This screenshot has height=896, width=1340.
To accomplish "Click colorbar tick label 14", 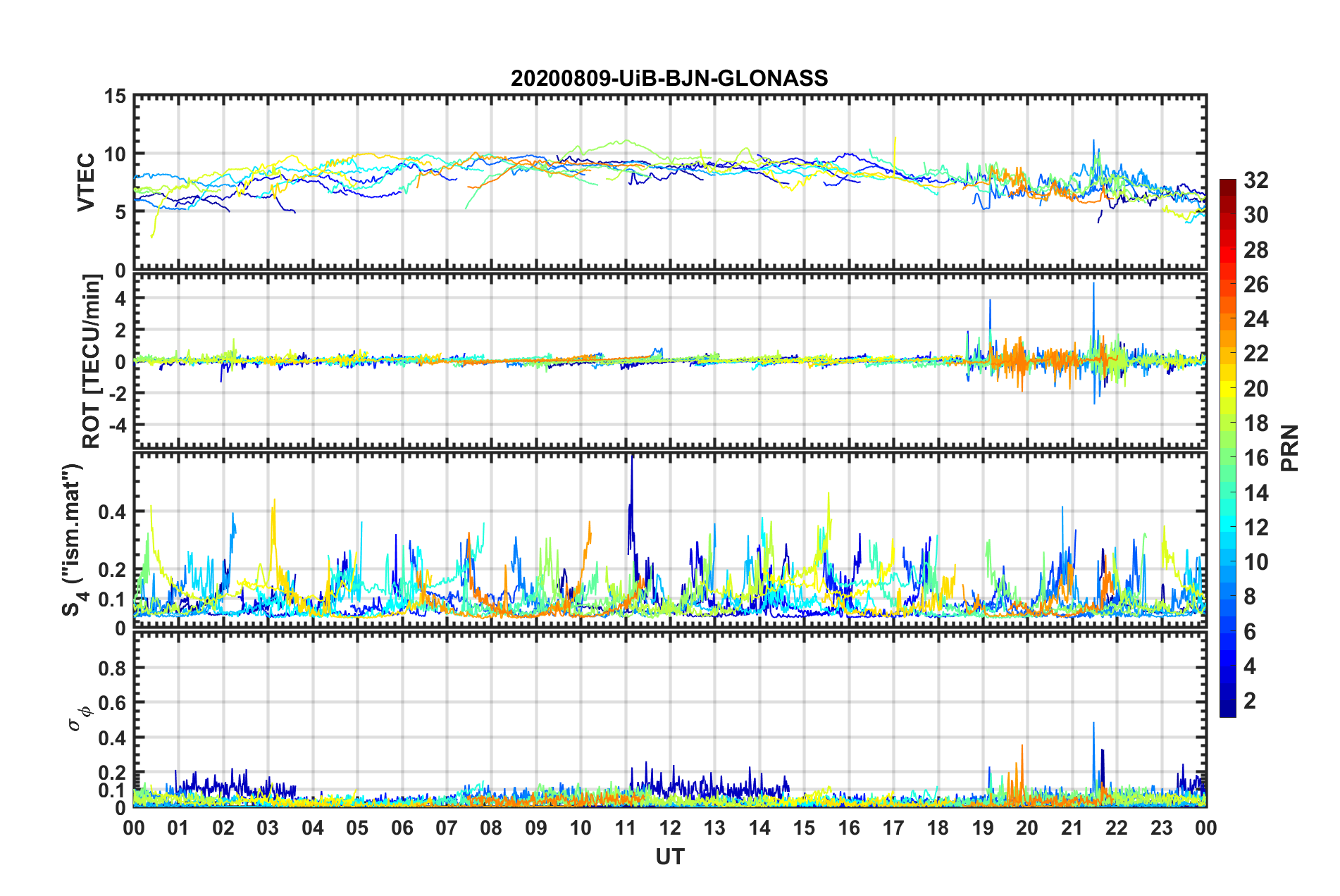I will [1256, 492].
